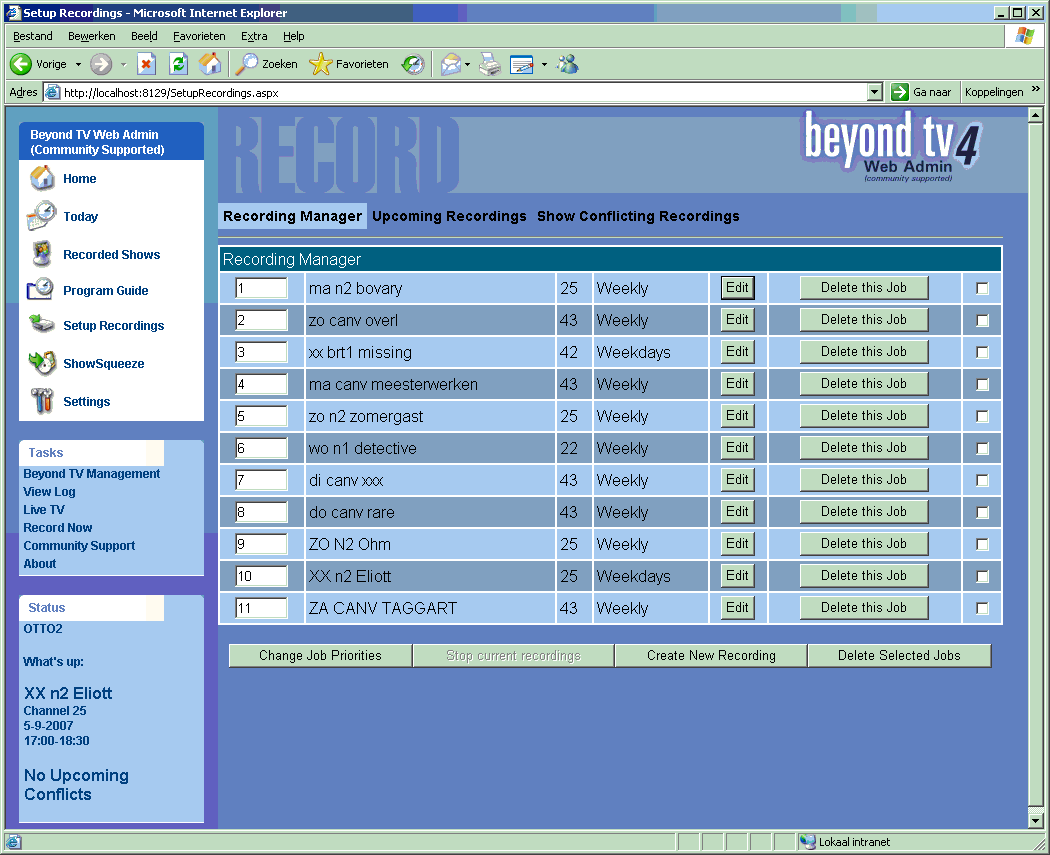Stop page loading with the red X icon
Screen dimensions: 1050x855
(x=146, y=64)
